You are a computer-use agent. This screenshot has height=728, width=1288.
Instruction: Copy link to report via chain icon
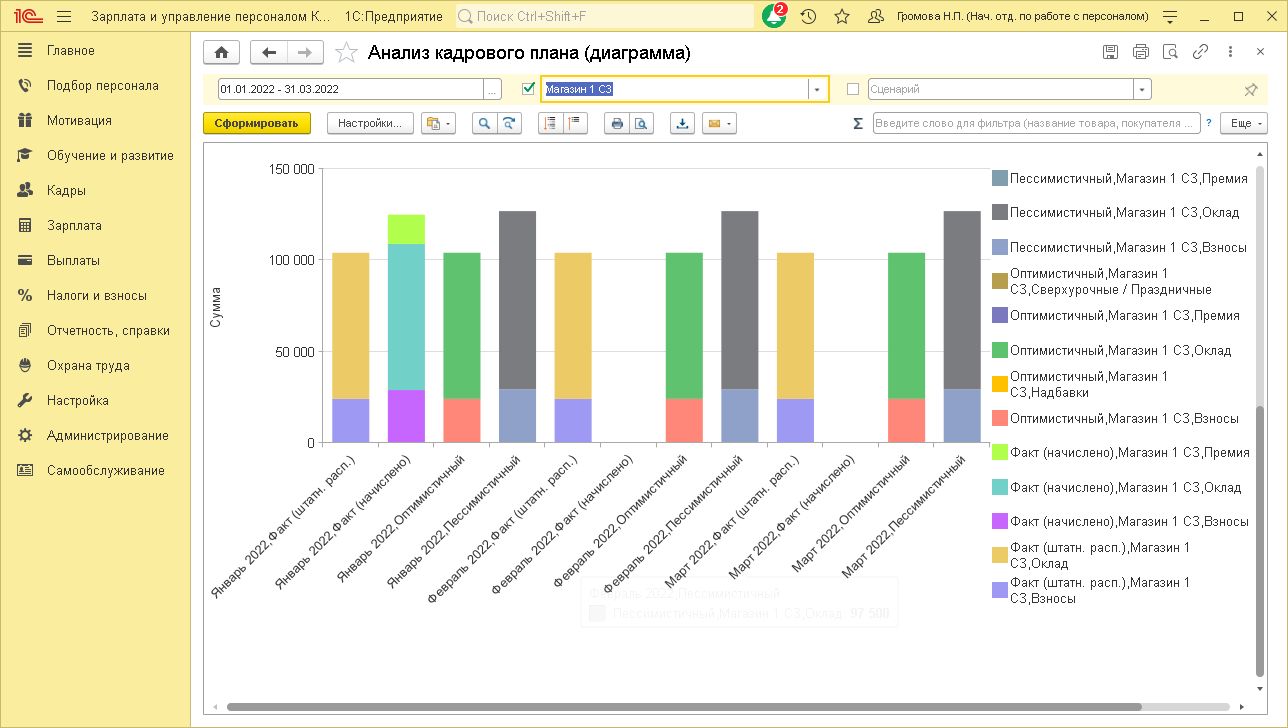click(1200, 52)
